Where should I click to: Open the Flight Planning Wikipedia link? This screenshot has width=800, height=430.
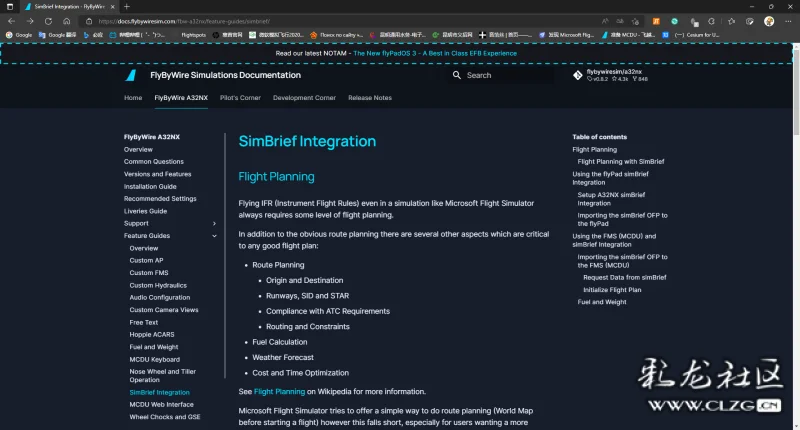[279, 392]
